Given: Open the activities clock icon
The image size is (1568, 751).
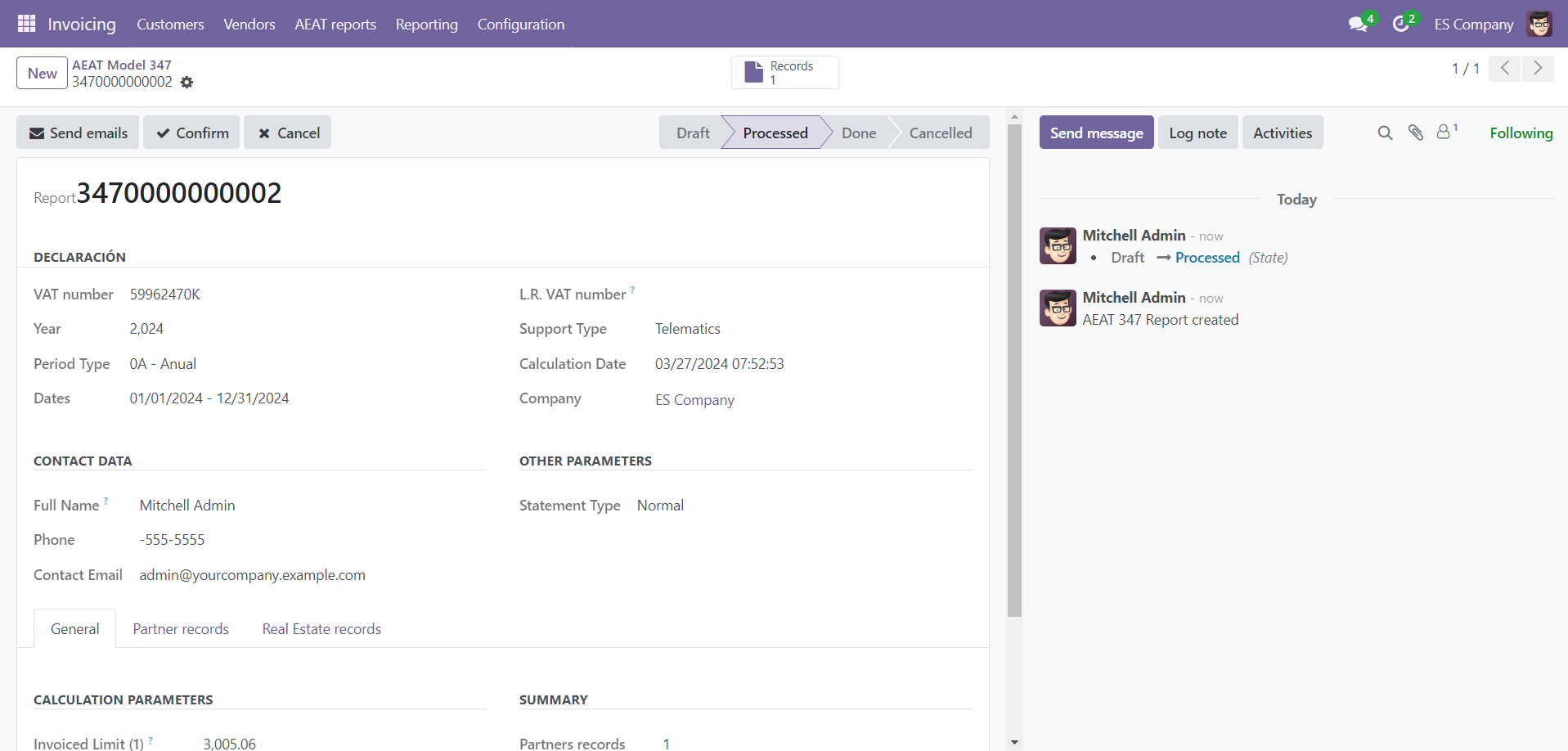Looking at the screenshot, I should [x=1401, y=24].
